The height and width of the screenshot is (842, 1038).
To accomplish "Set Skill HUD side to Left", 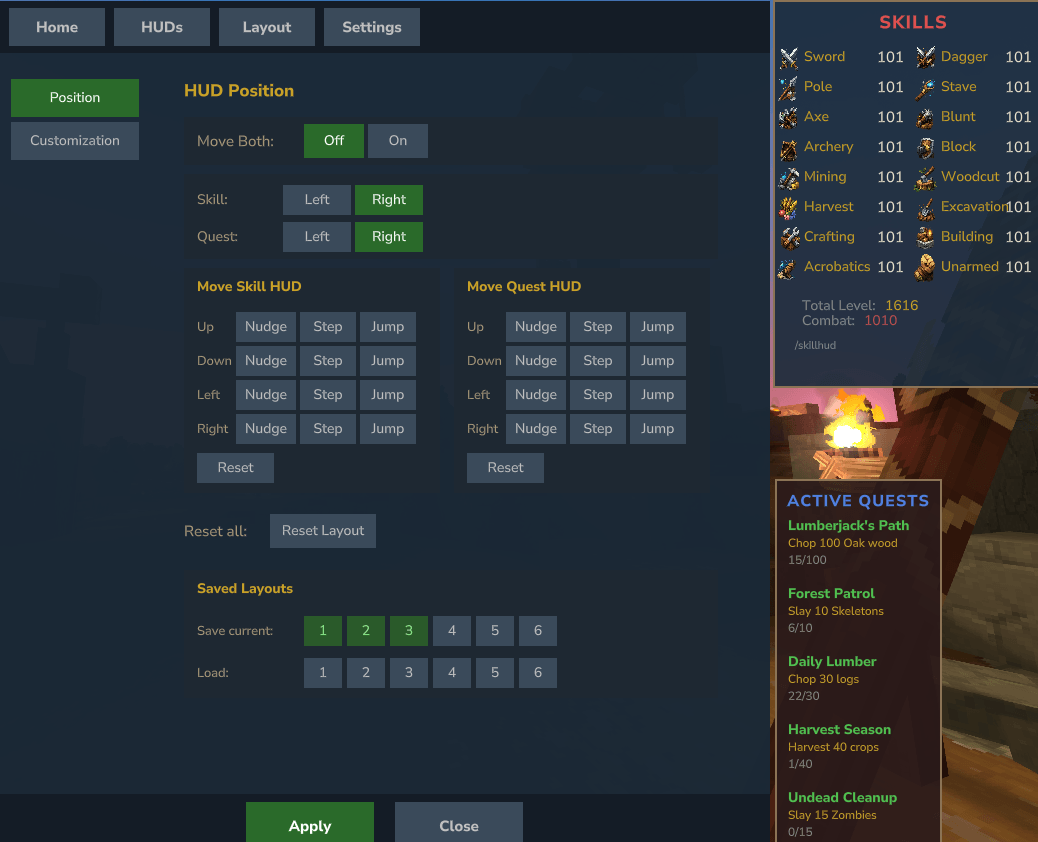I will [317, 200].
